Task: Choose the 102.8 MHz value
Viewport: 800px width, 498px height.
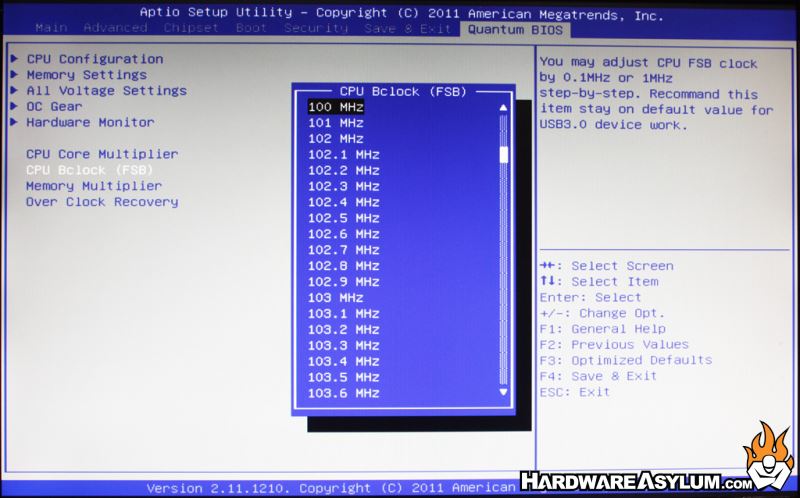Action: click(x=344, y=266)
